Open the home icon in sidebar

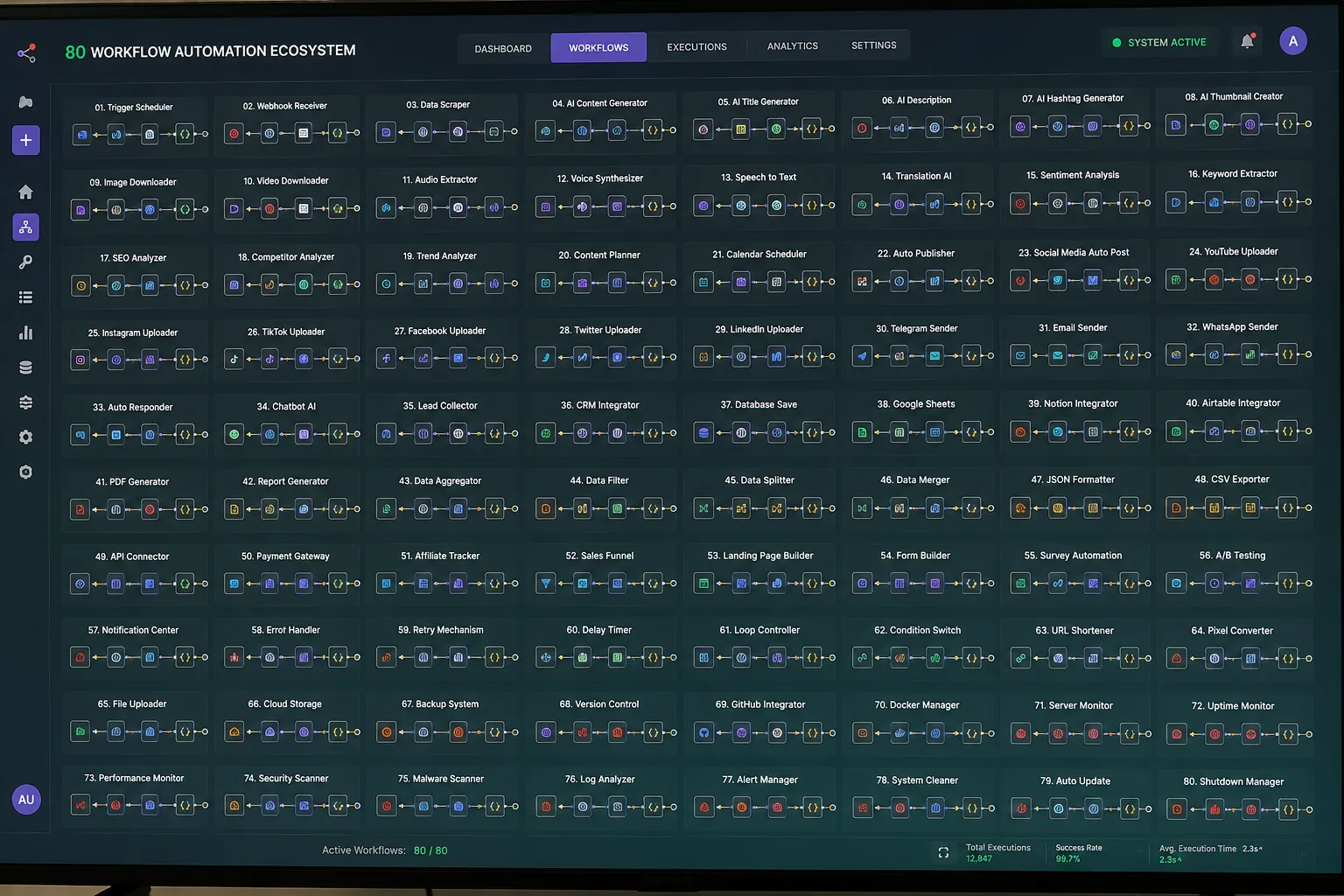(x=26, y=192)
